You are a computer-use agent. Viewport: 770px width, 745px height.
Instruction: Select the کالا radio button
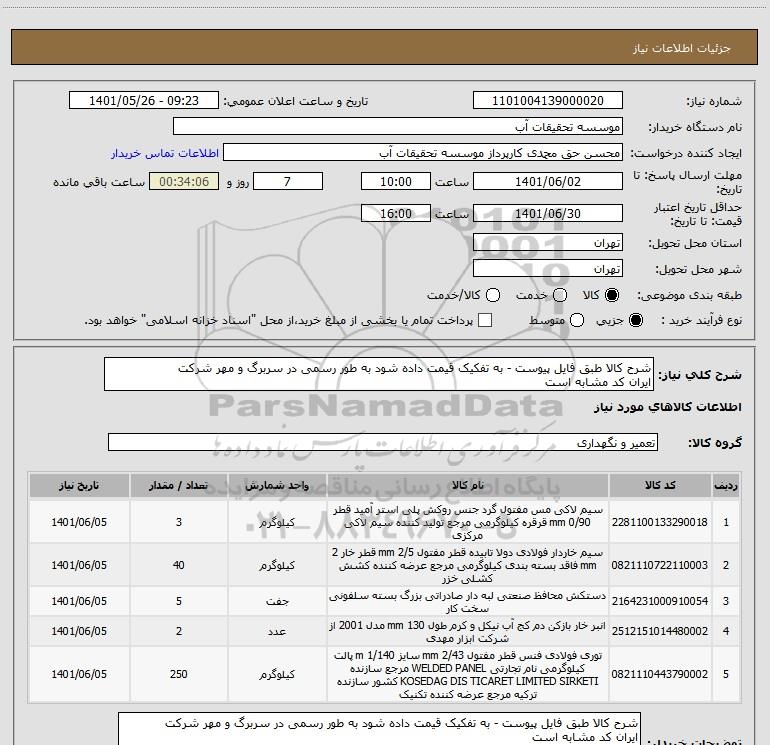pyautogui.click(x=612, y=295)
